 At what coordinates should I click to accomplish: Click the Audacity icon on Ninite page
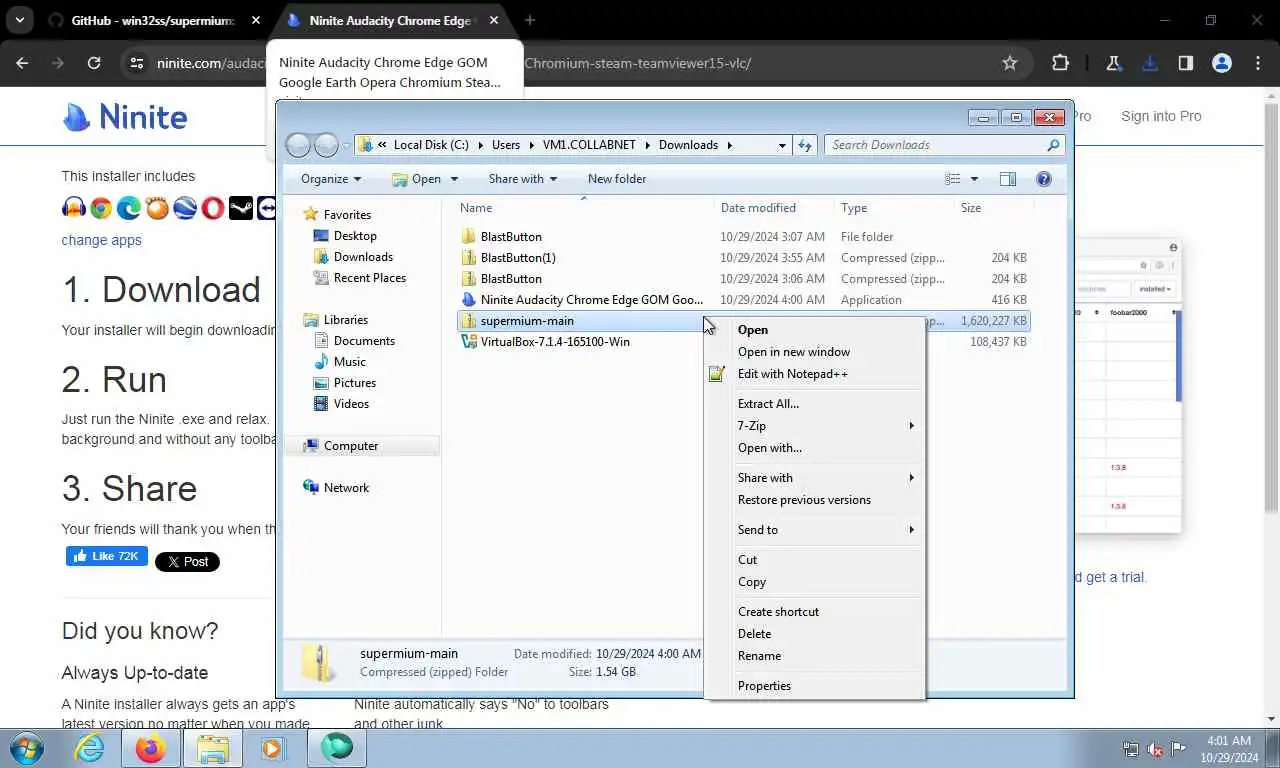pyautogui.click(x=73, y=208)
